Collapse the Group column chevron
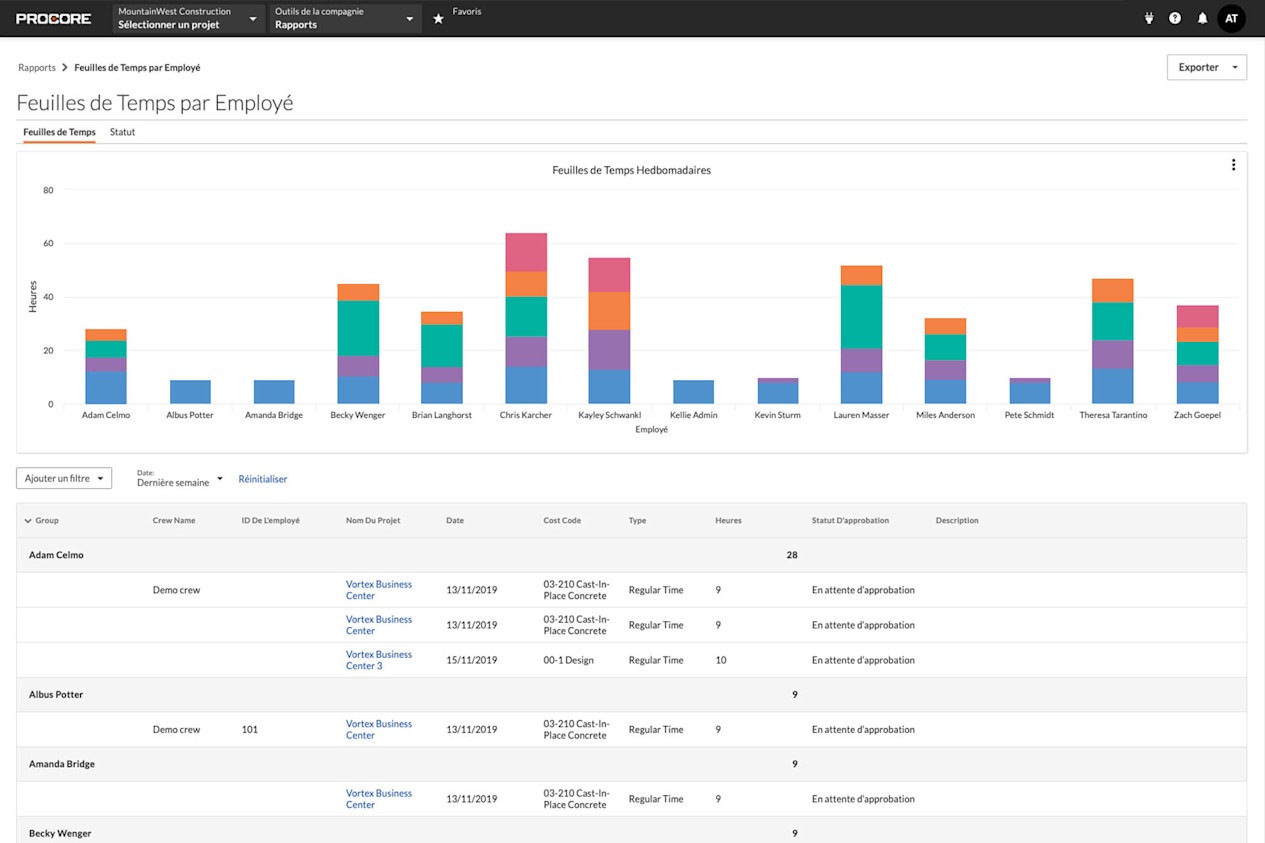 click(x=28, y=521)
